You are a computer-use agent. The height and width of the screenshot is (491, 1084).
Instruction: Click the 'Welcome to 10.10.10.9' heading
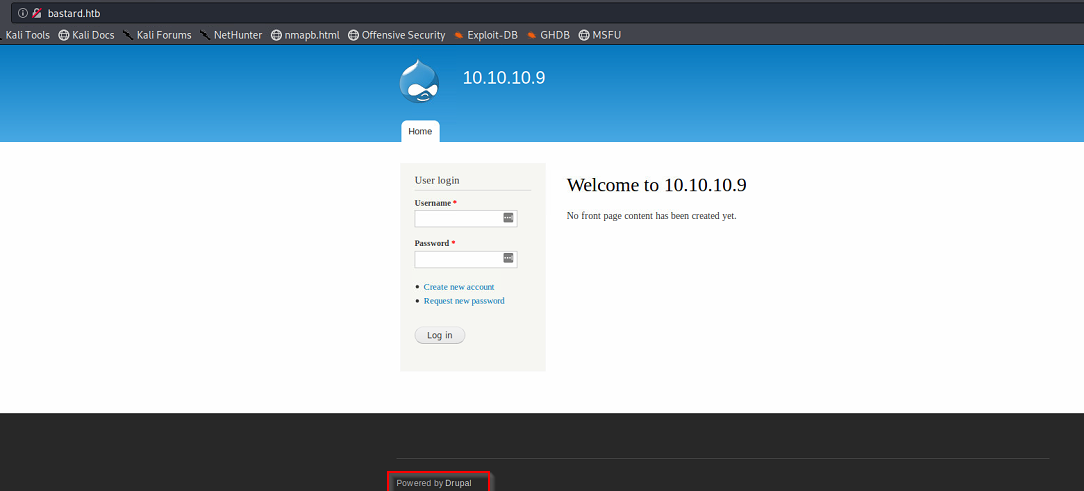click(x=657, y=185)
